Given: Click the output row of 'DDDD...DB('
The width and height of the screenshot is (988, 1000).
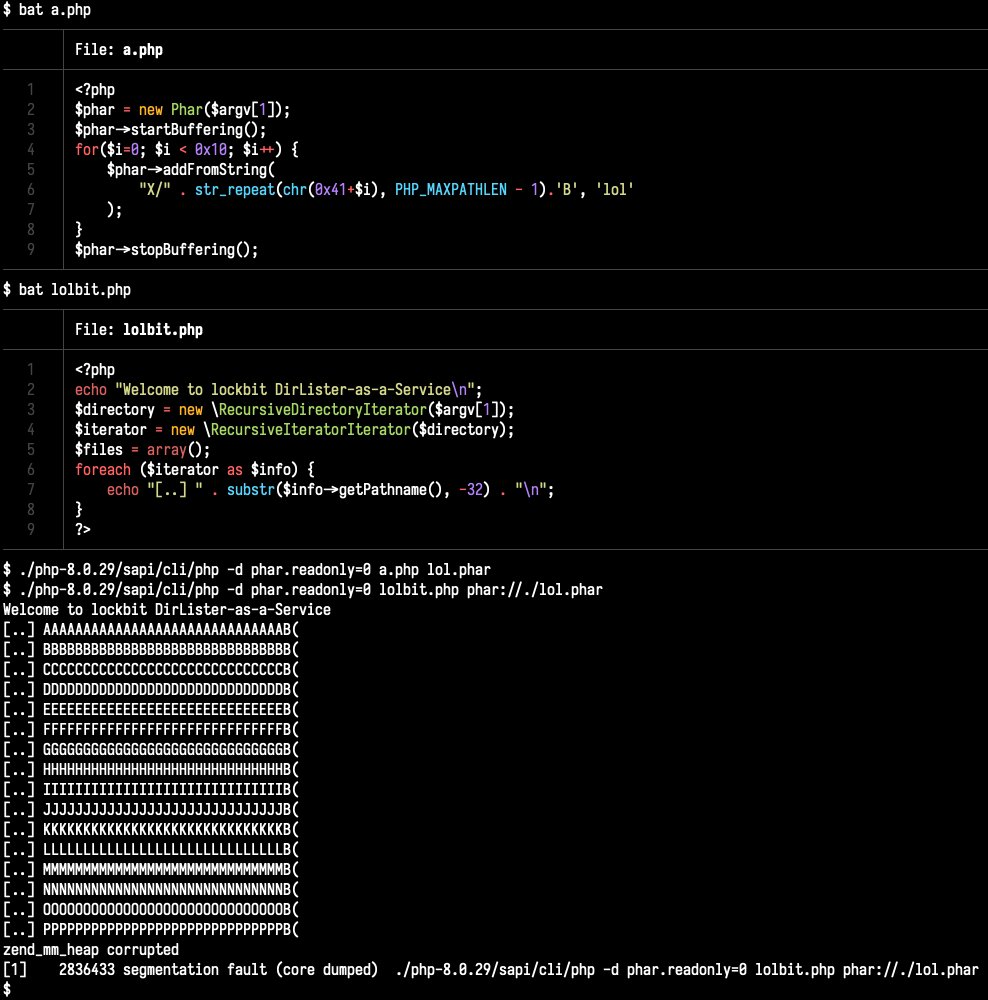Looking at the screenshot, I should coord(151,689).
